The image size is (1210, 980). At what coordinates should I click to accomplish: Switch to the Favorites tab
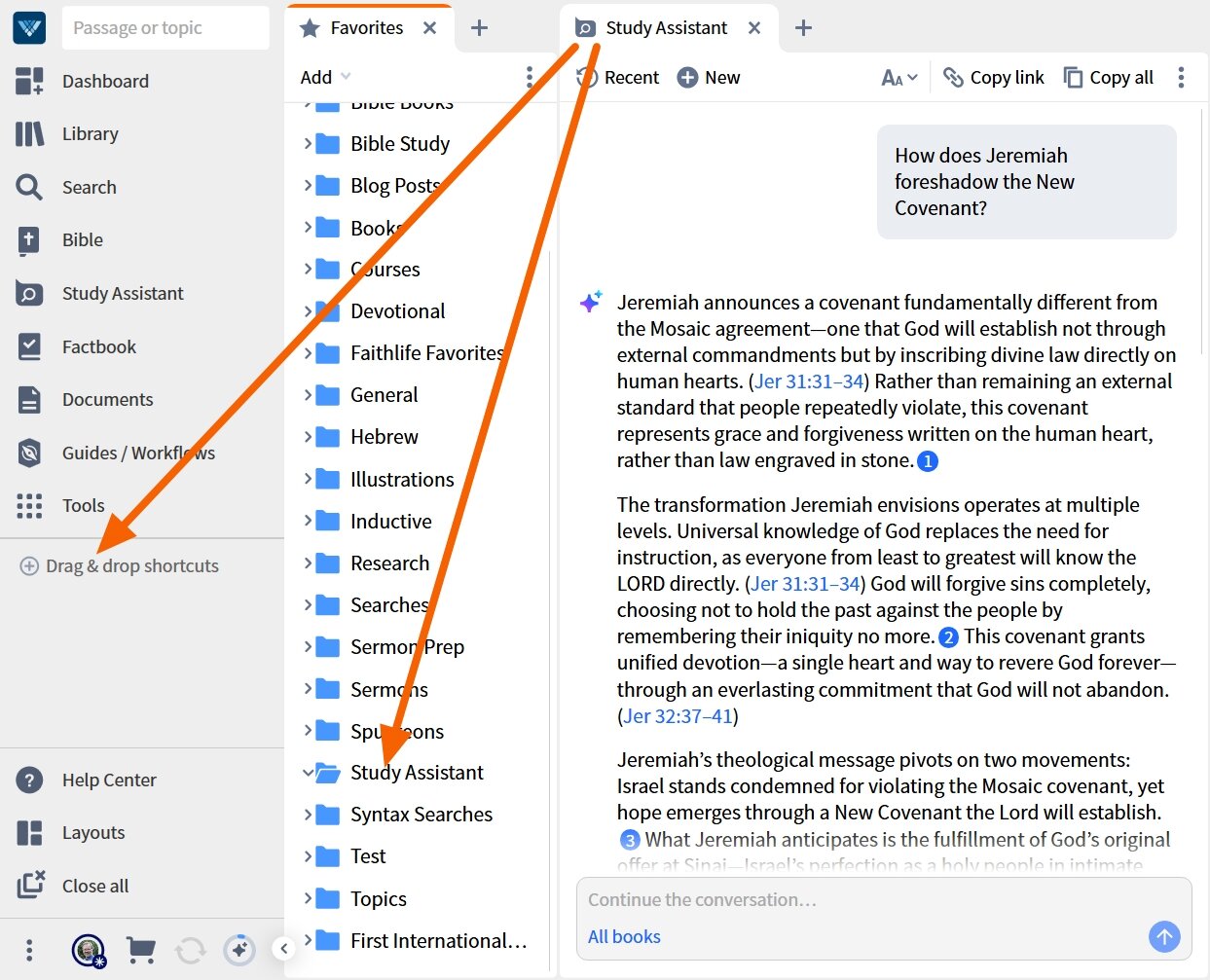(352, 28)
